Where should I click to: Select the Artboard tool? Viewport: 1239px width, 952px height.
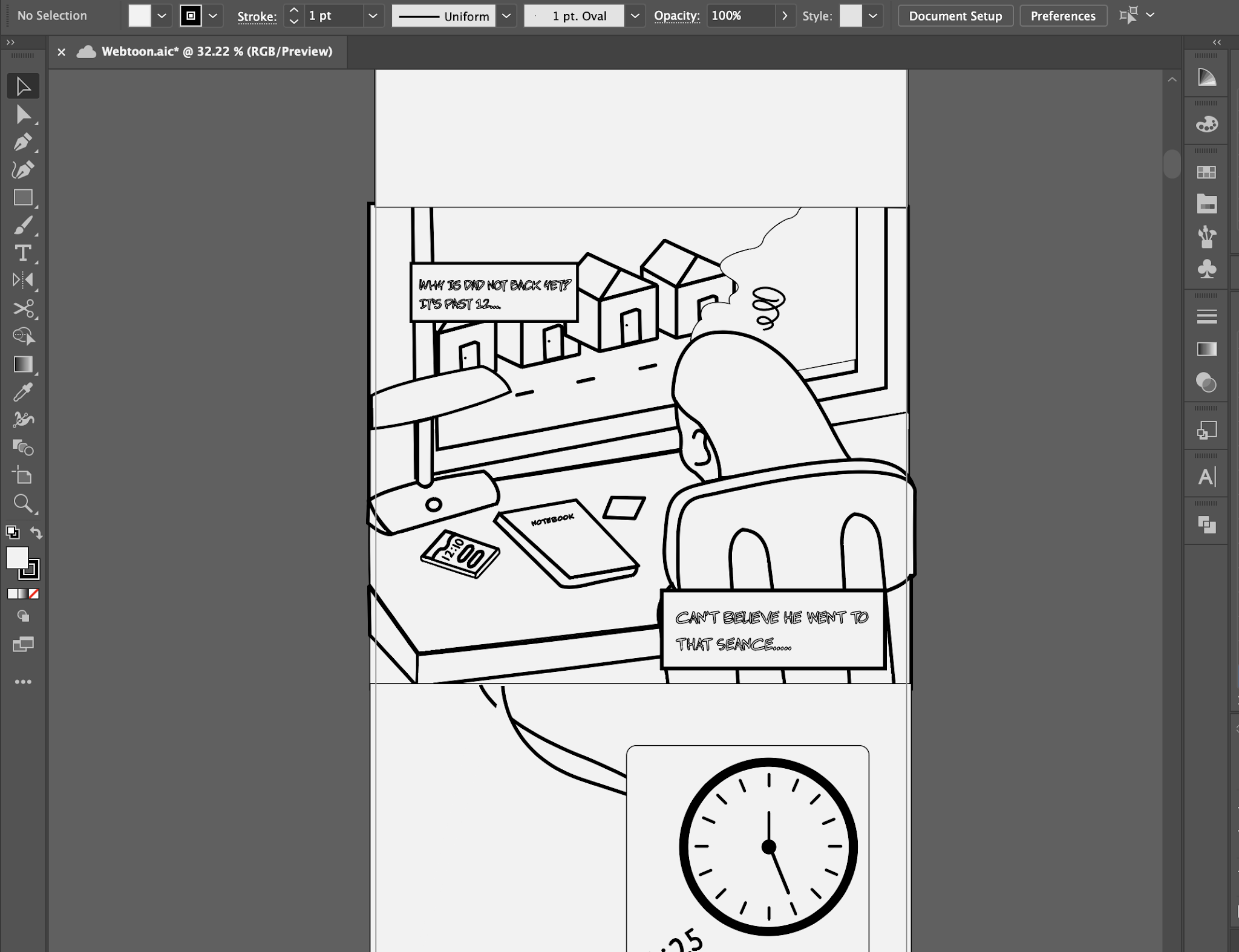(x=23, y=475)
